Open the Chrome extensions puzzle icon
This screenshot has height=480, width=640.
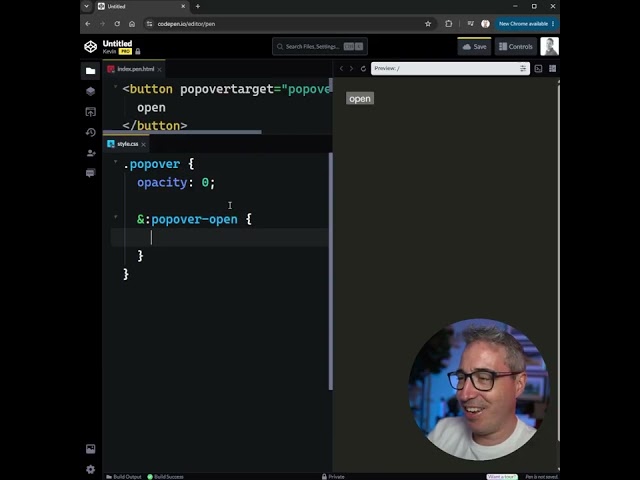coord(449,24)
